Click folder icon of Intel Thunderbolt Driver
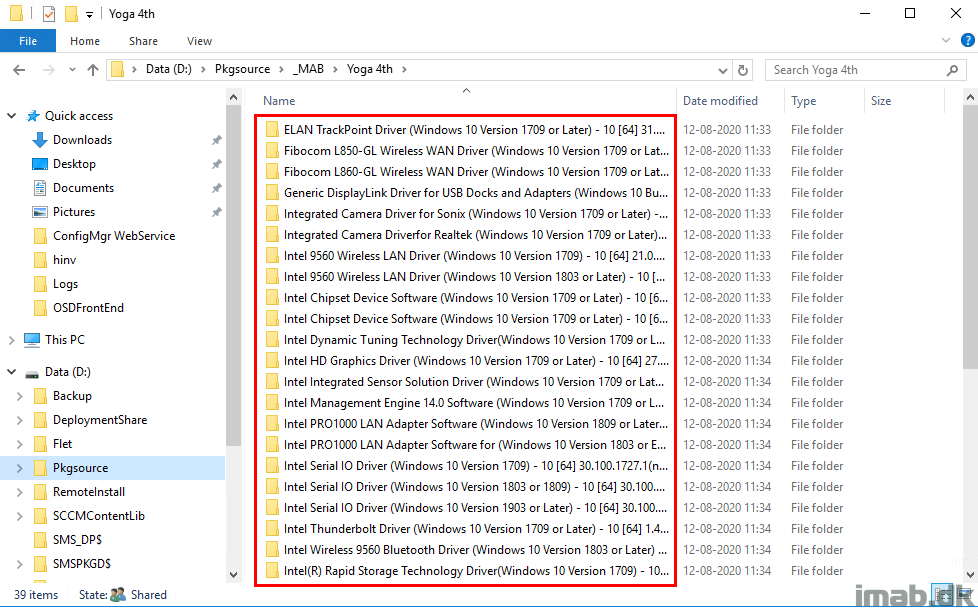This screenshot has width=978, height=608. 272,529
